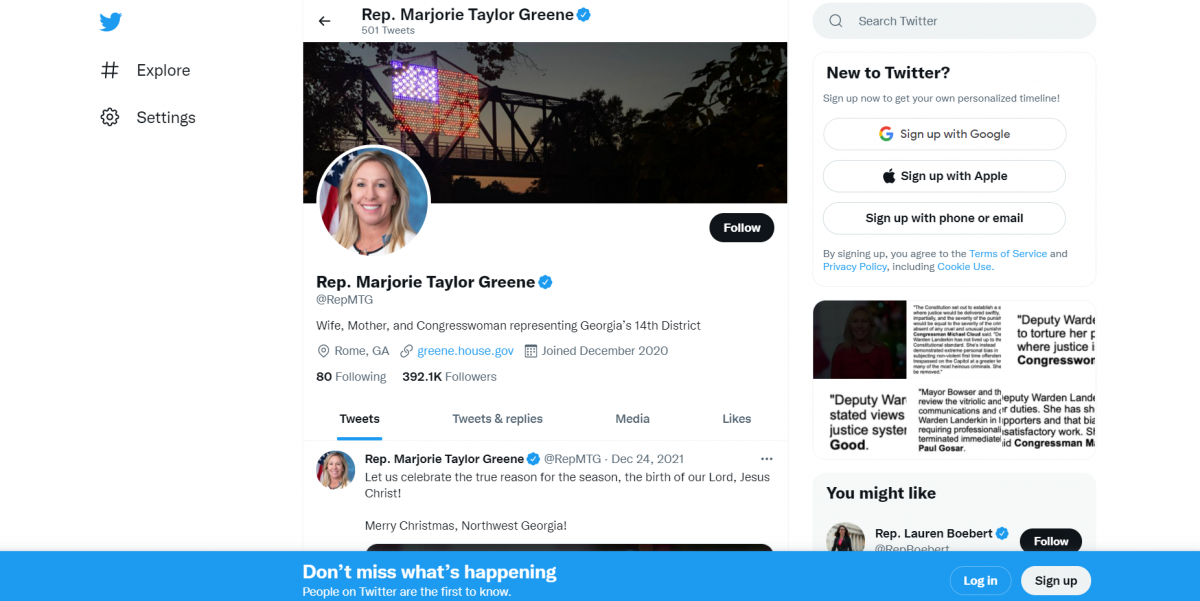Follow Rep. Lauren Boebert suggestion
Viewport: 1200px width, 601px height.
pos(1050,541)
